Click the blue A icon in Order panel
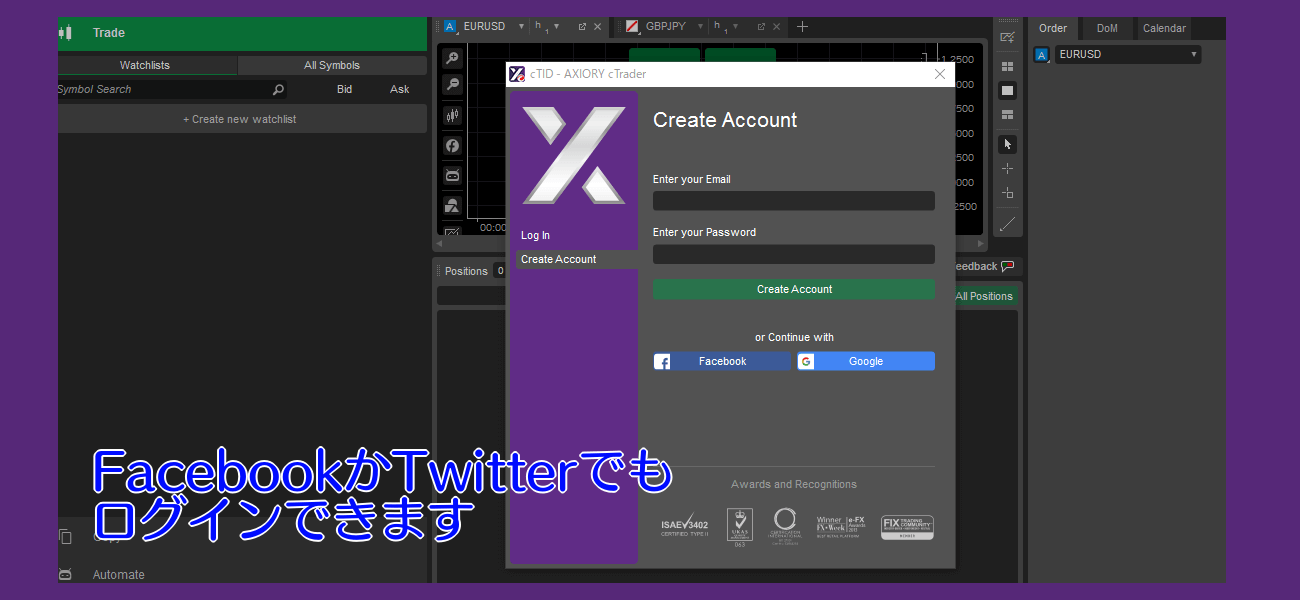This screenshot has width=1300, height=600. 1042,55
